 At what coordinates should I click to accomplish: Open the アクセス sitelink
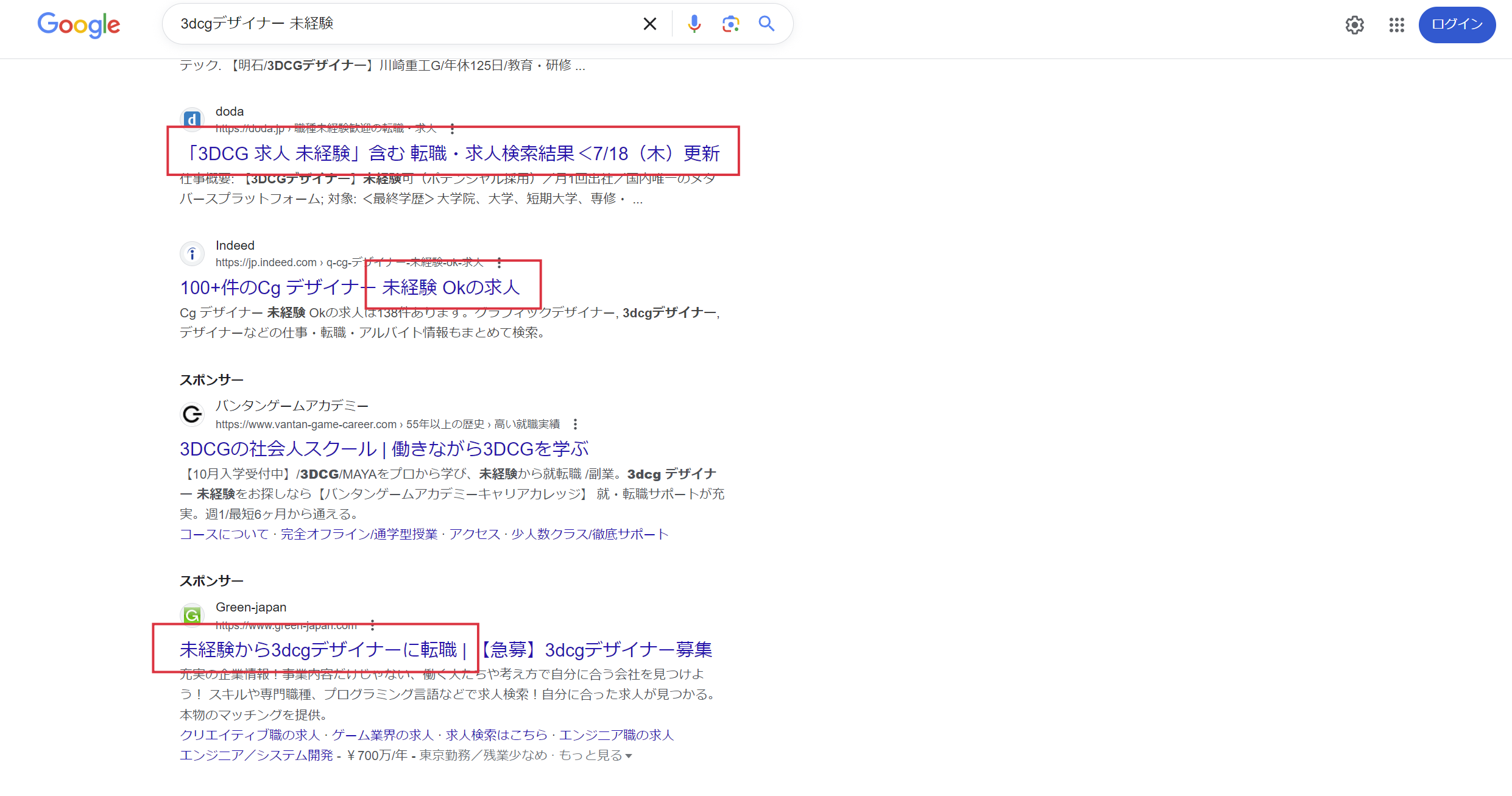tap(474, 534)
